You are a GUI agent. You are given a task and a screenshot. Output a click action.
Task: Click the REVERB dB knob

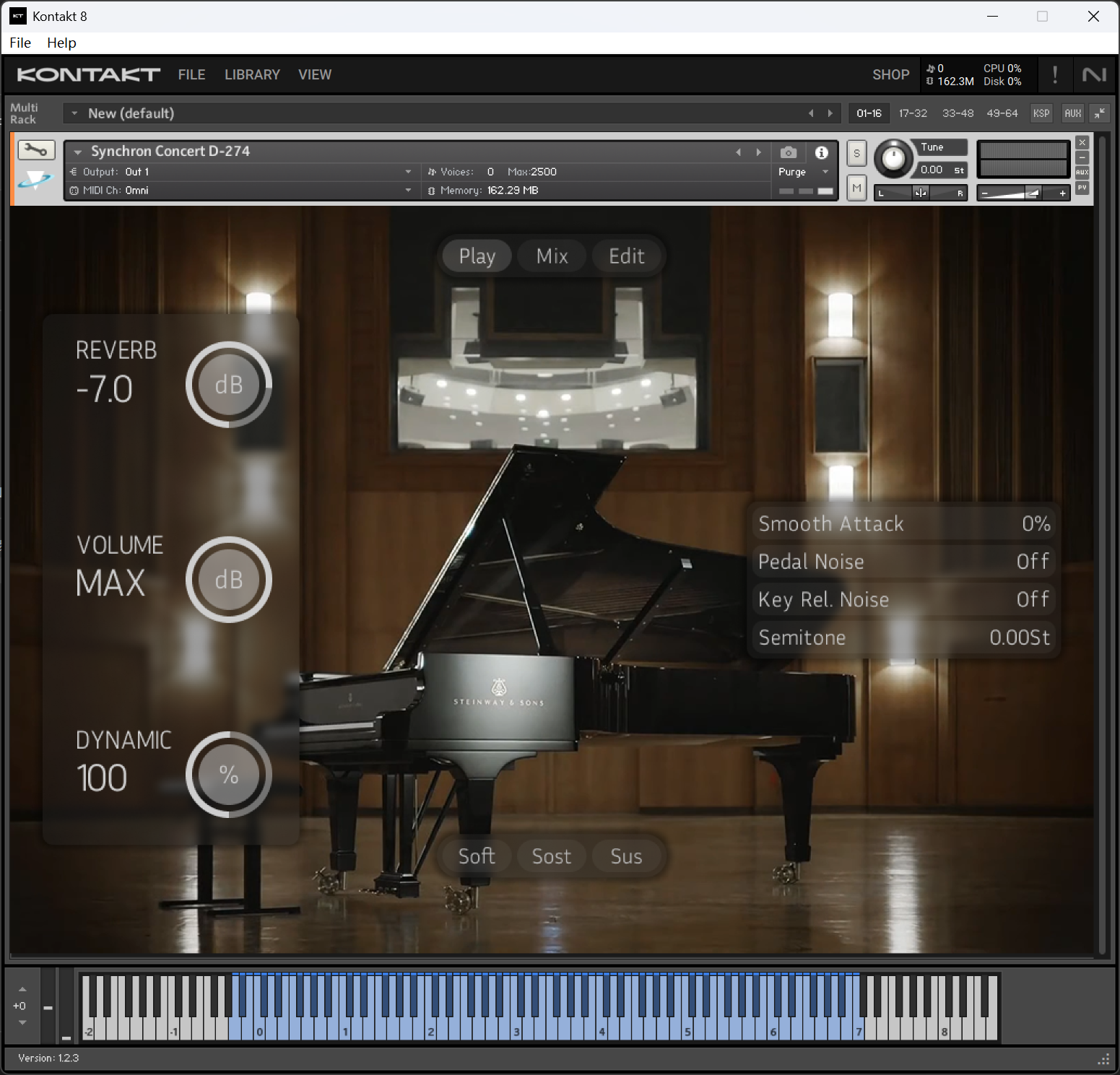click(229, 385)
